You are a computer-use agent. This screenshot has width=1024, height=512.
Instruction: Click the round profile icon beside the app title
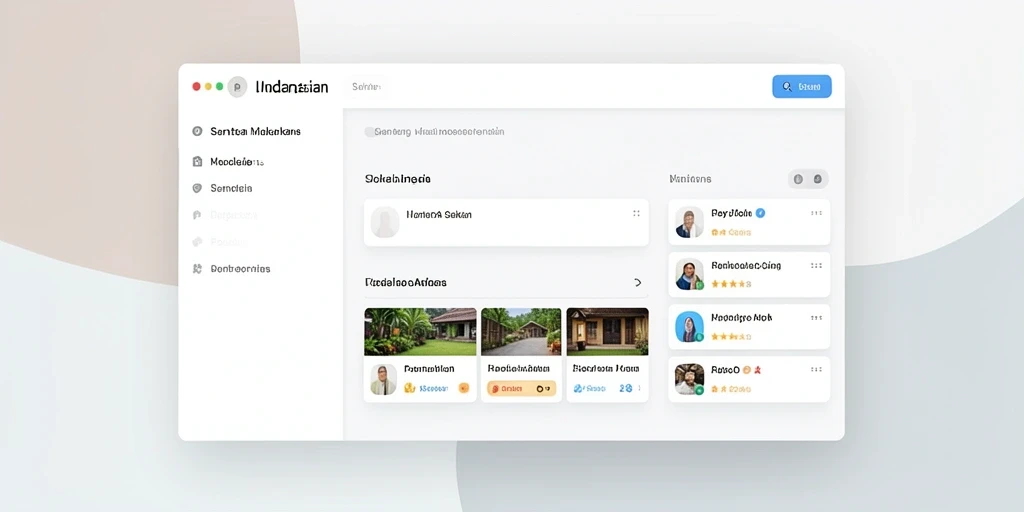tap(237, 87)
